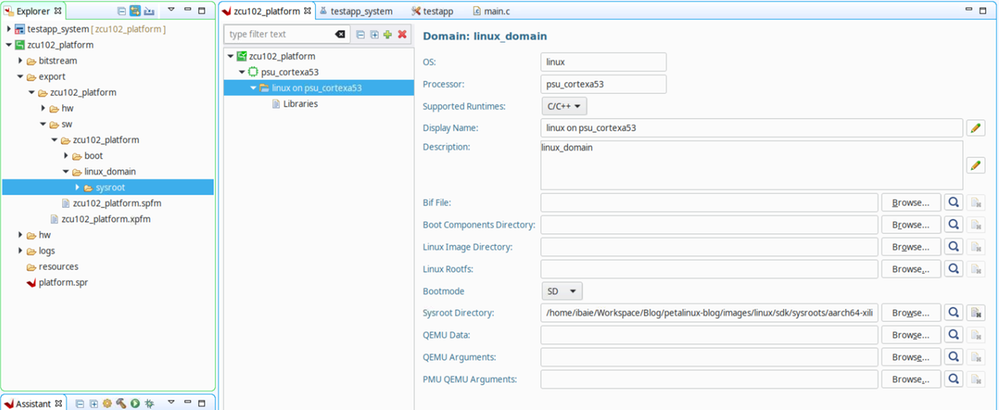Open the Supported Runtimes C/C++ dropdown
The height and width of the screenshot is (410, 999).
point(564,106)
